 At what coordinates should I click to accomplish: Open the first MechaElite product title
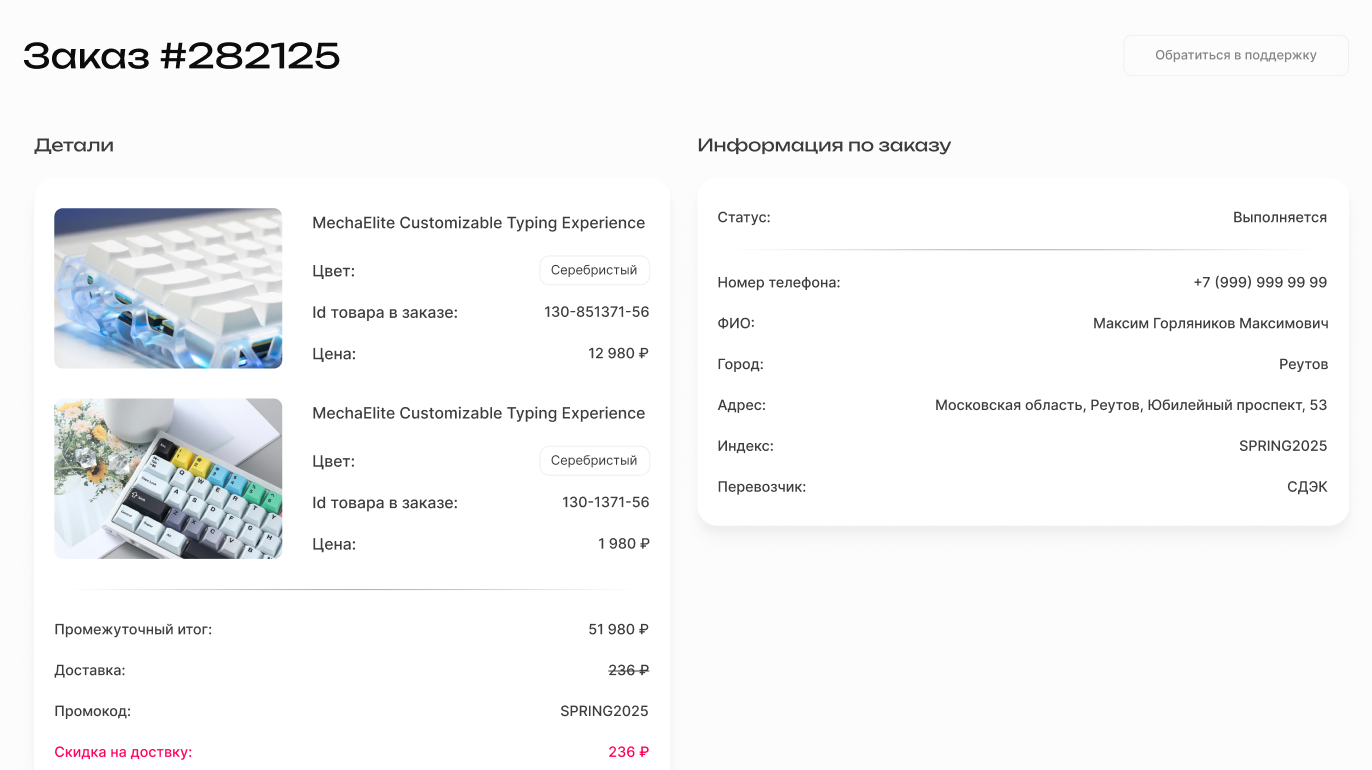pyautogui.click(x=478, y=223)
